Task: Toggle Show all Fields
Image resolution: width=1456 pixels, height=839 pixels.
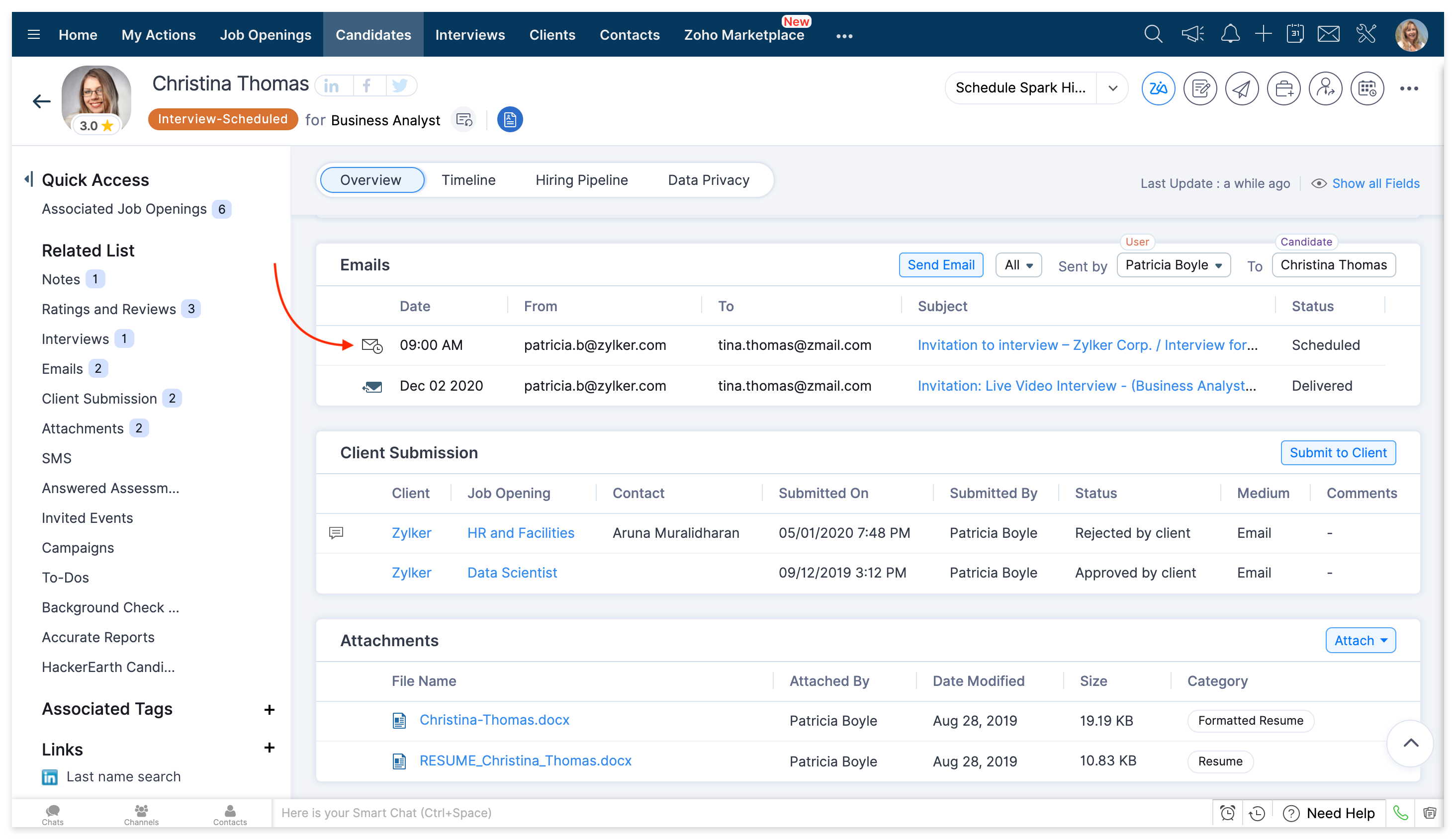Action: click(x=1375, y=183)
